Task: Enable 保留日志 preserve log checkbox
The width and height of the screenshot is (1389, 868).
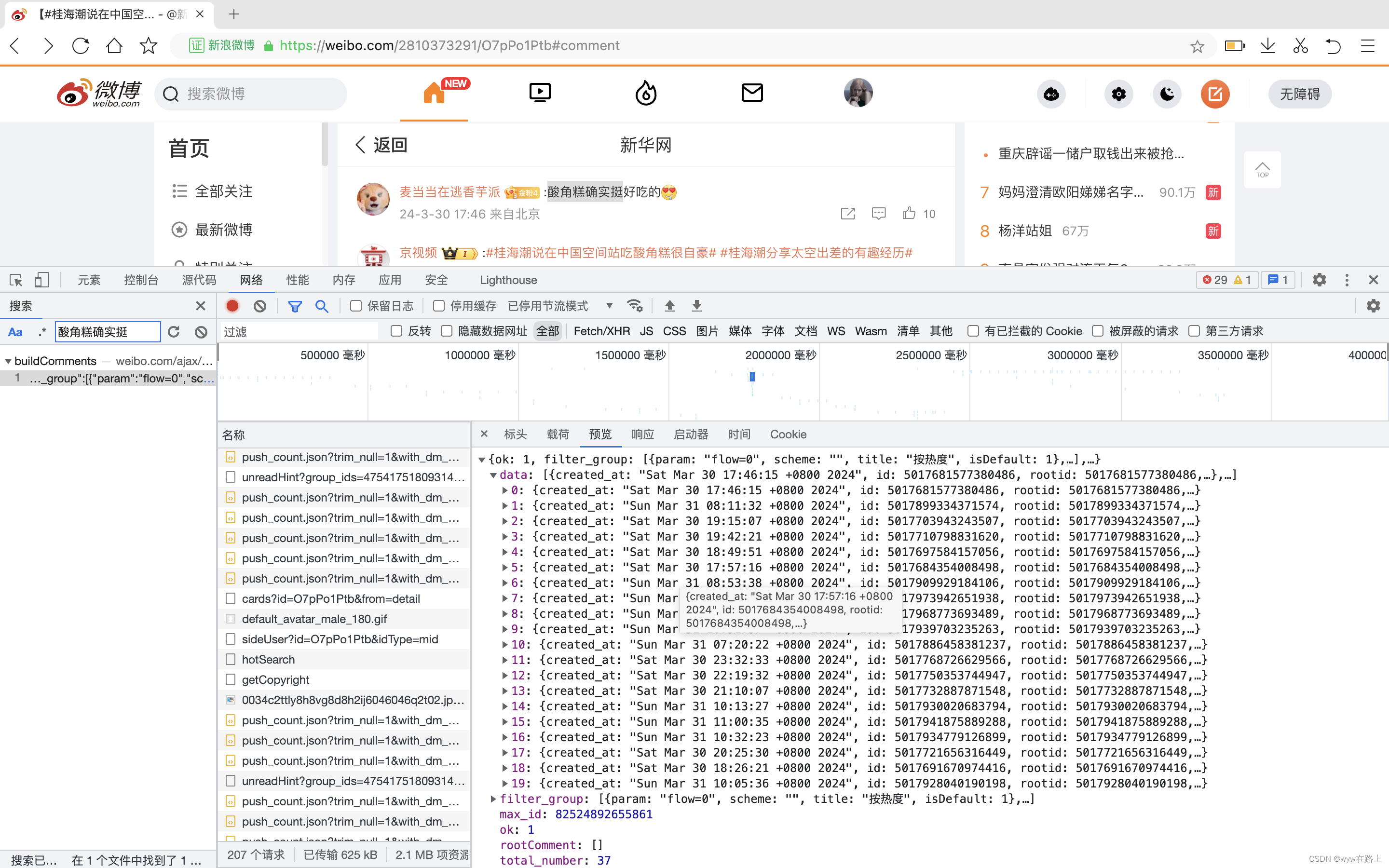Action: coord(356,306)
